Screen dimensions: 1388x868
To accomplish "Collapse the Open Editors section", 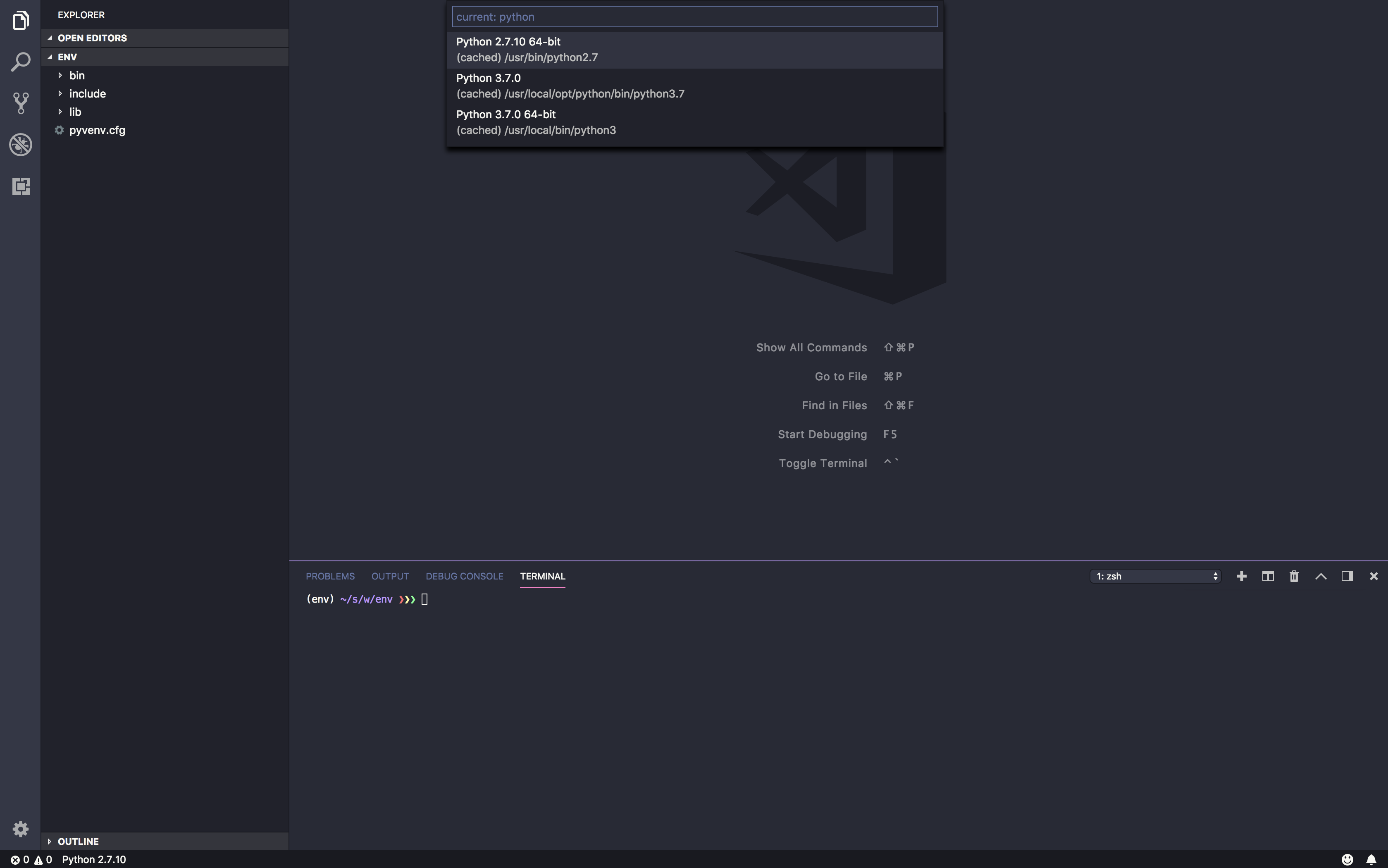I will pos(92,38).
